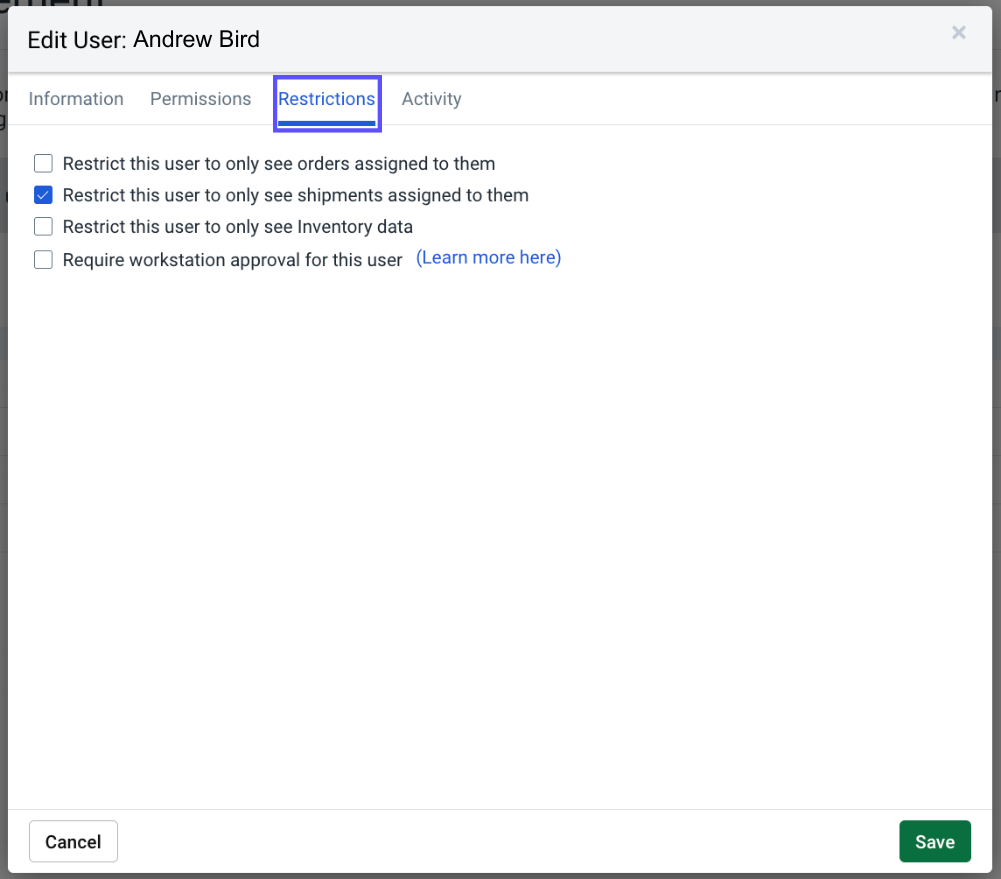
Task: Switch to the Information tab
Action: [75, 98]
